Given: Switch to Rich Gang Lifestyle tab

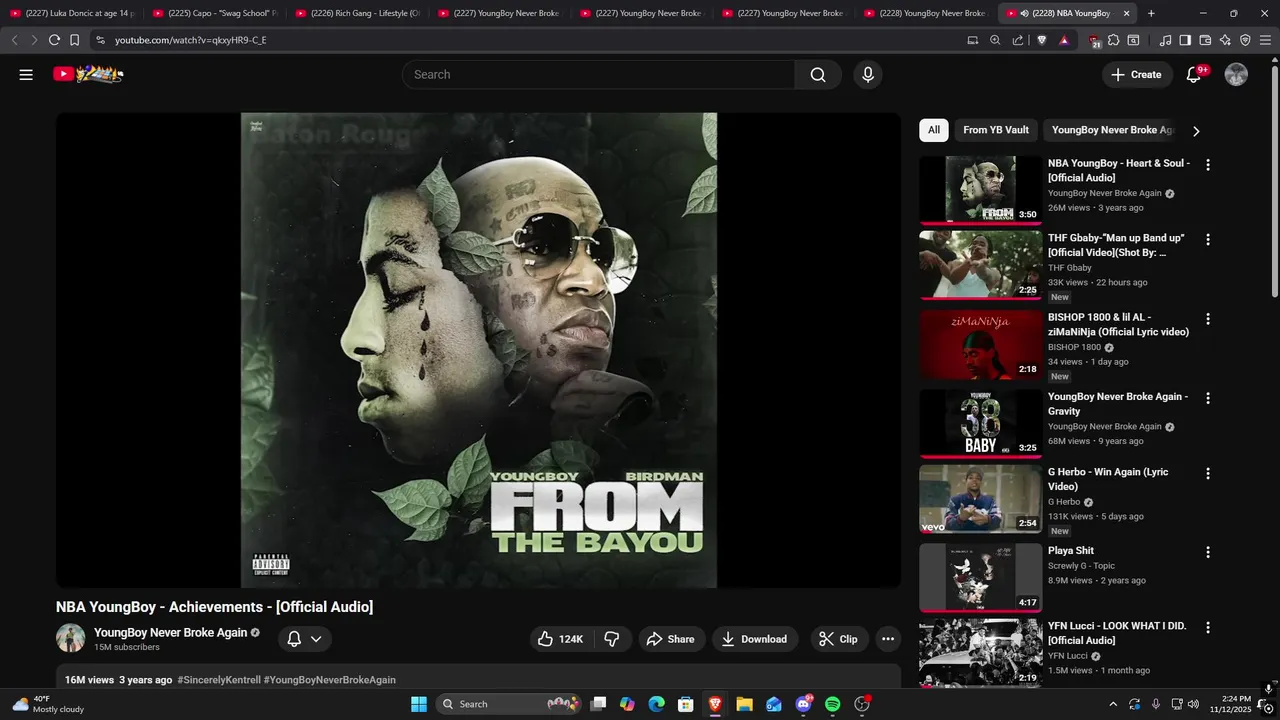Looking at the screenshot, I should [x=357, y=13].
